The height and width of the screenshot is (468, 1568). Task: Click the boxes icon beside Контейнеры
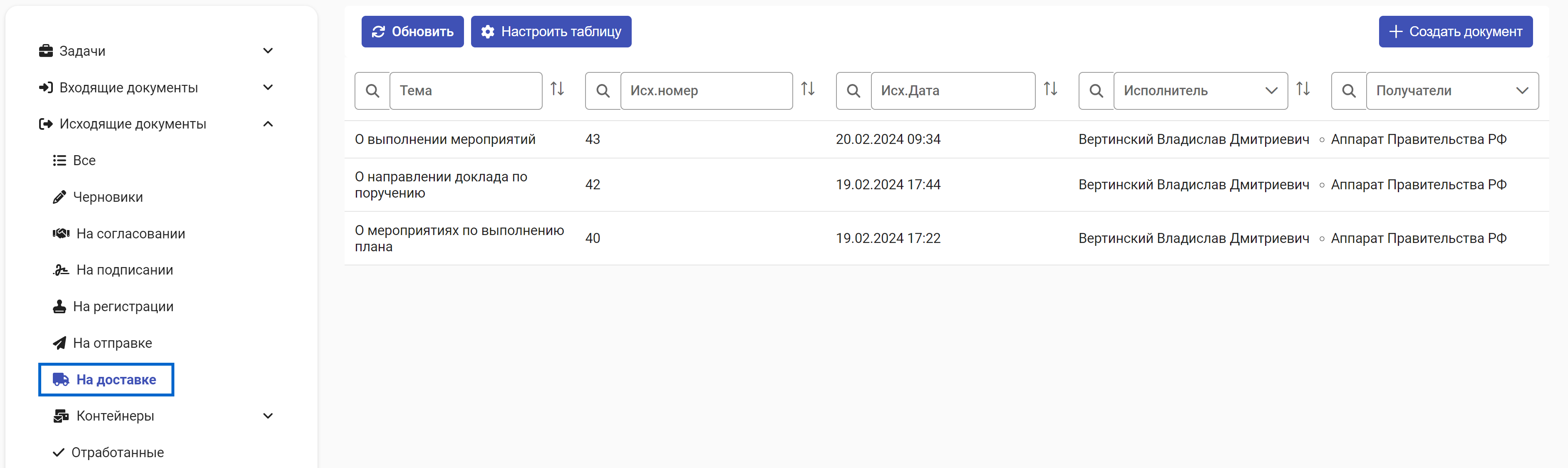61,416
